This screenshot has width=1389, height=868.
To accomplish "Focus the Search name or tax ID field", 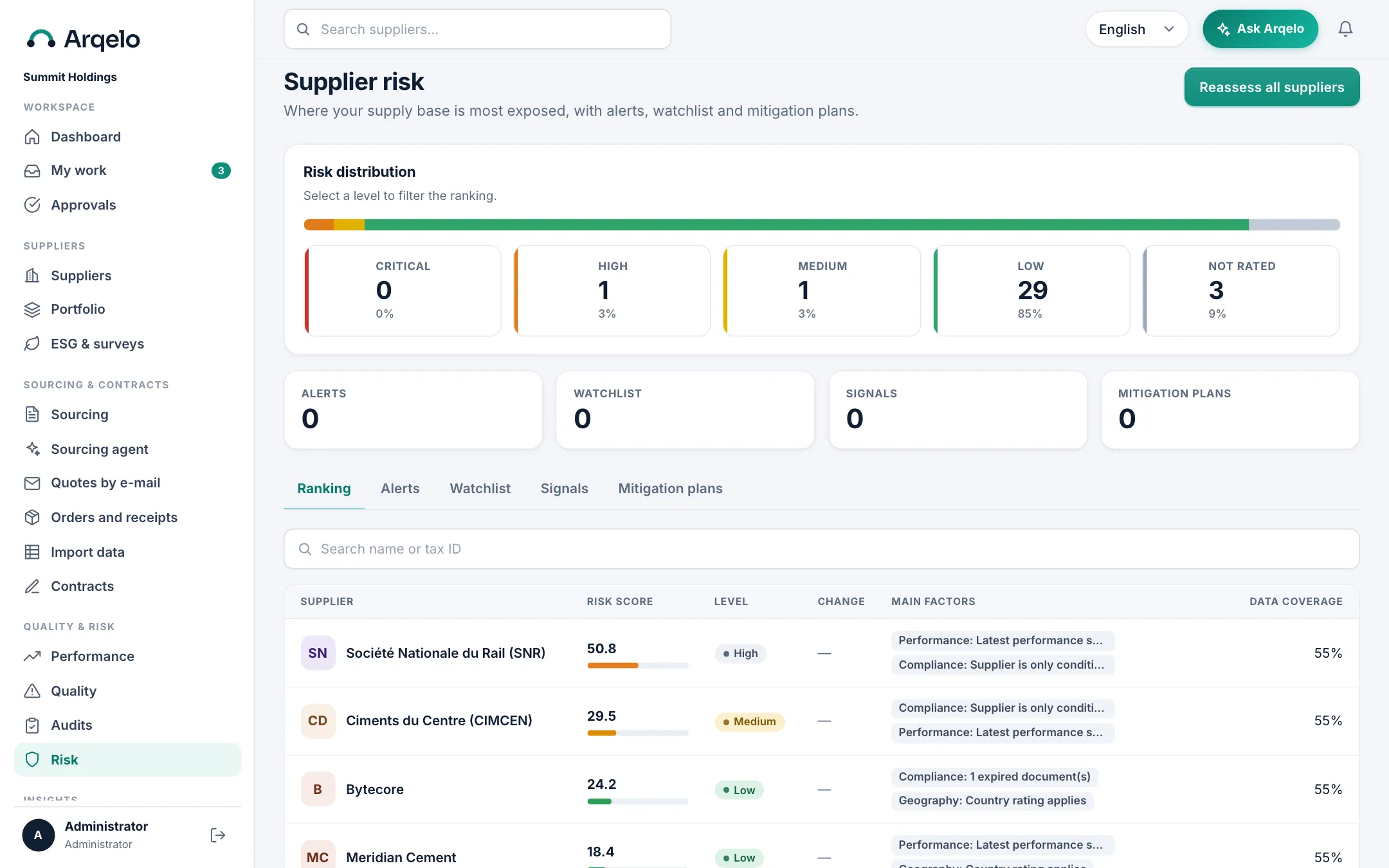I will click(x=822, y=549).
